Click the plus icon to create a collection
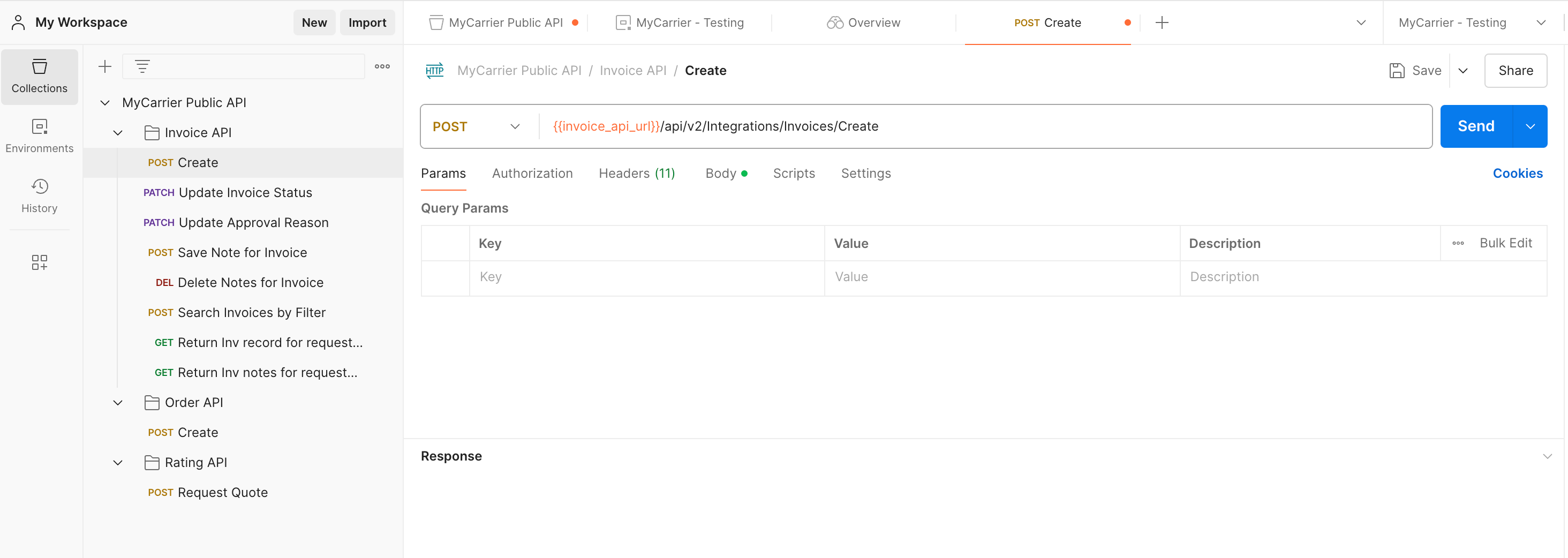 click(x=105, y=66)
